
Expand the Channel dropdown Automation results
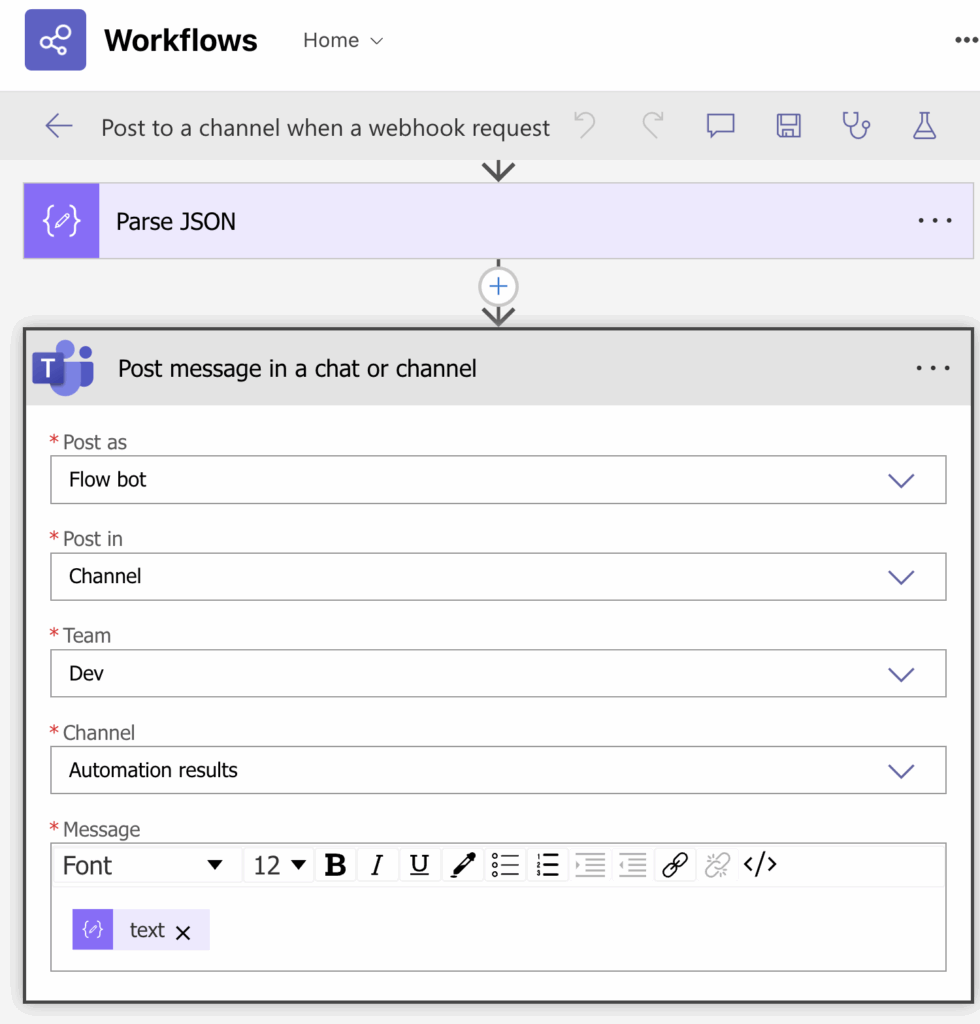[x=900, y=771]
